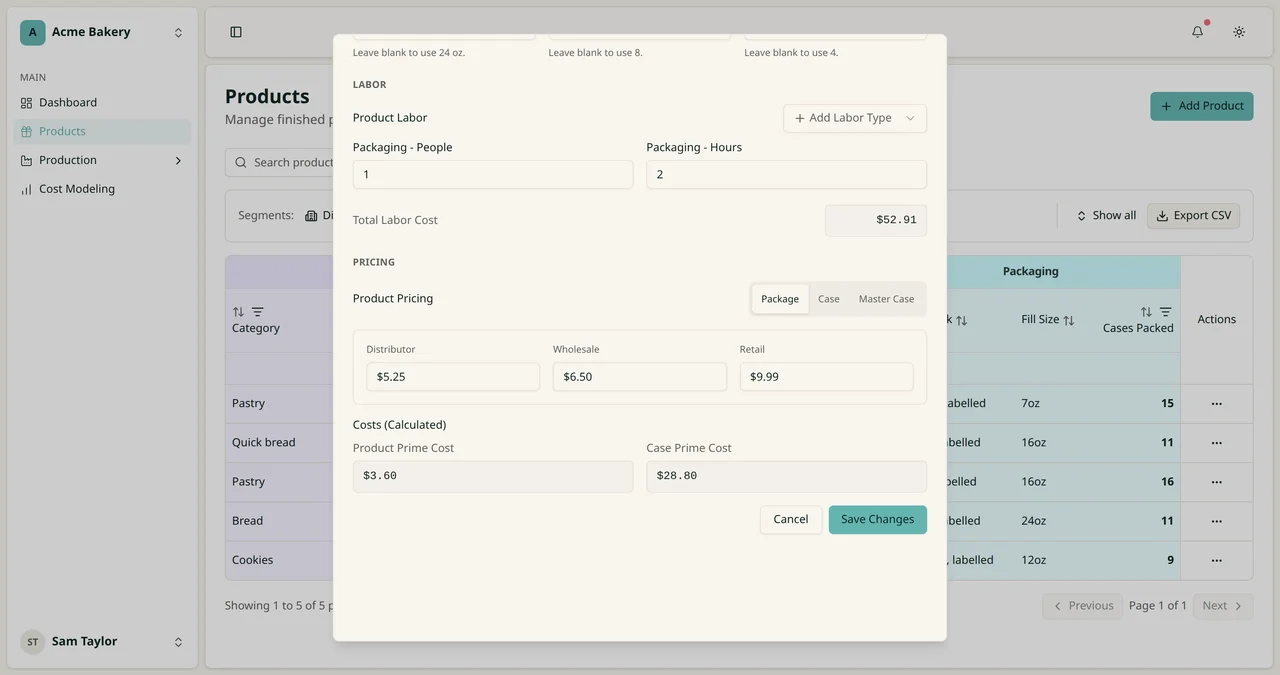
Task: Edit Packaging - People field
Action: (493, 175)
